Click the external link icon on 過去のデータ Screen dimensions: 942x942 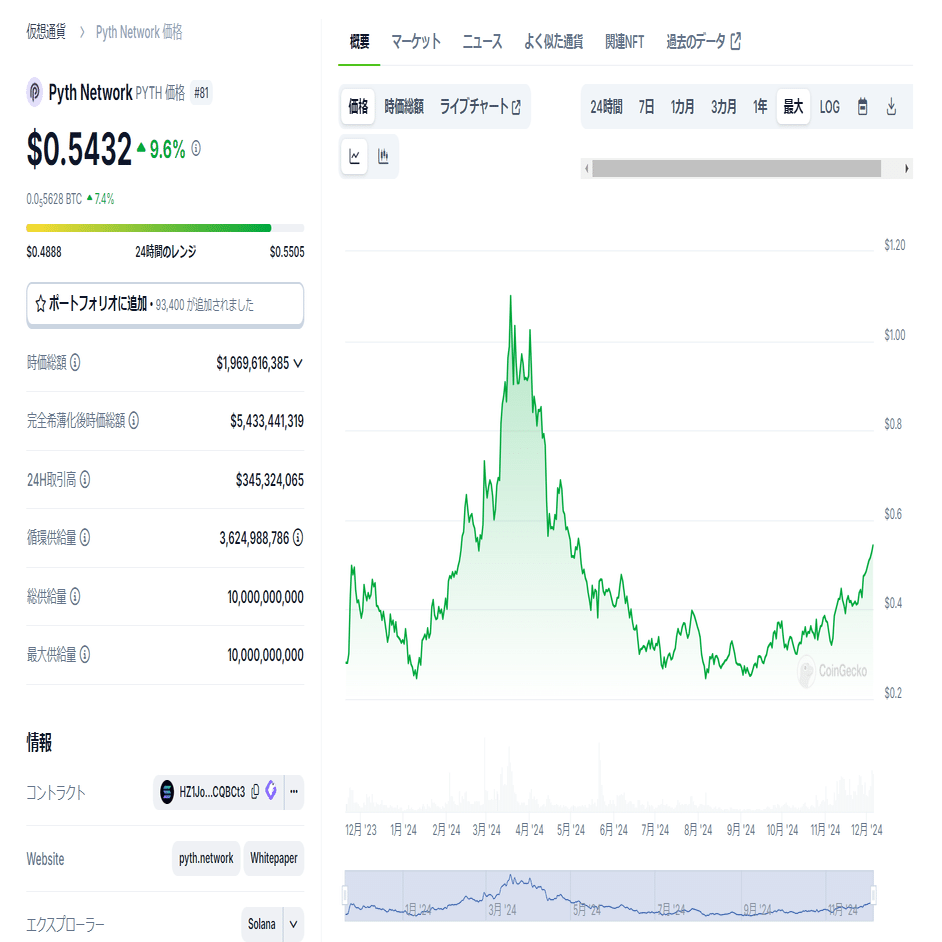735,41
